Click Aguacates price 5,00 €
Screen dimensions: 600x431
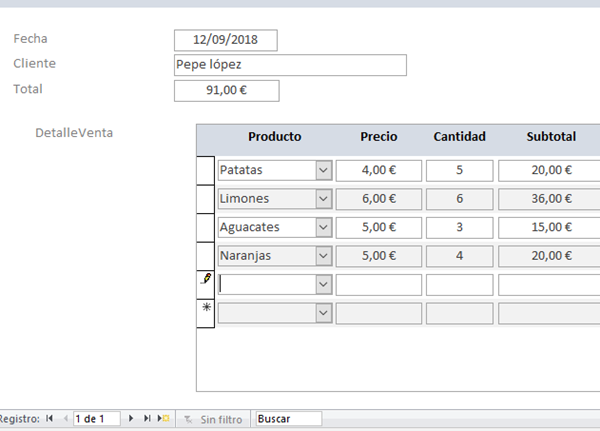(x=379, y=227)
